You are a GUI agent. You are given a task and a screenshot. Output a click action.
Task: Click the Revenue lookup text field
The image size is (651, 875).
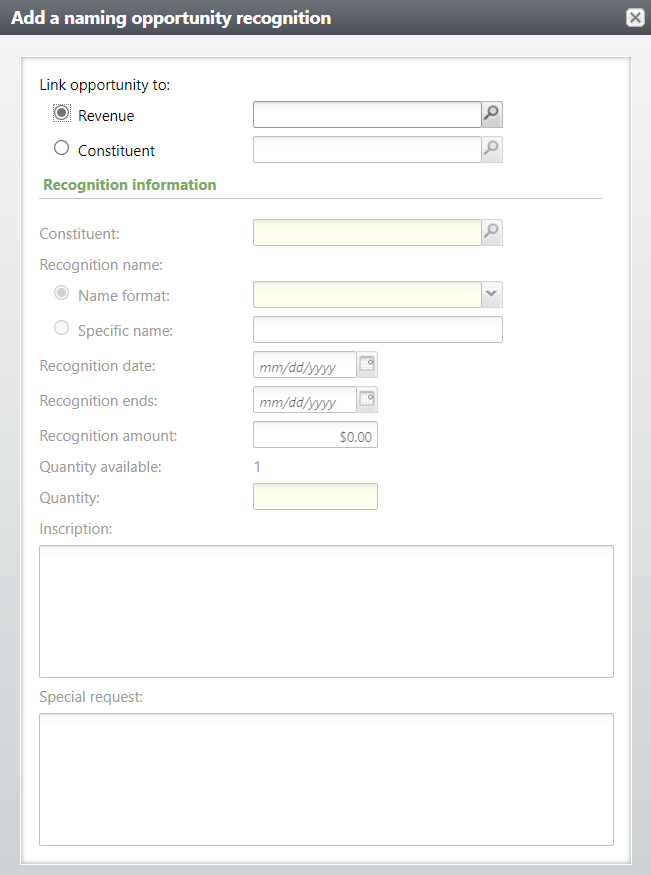367,115
